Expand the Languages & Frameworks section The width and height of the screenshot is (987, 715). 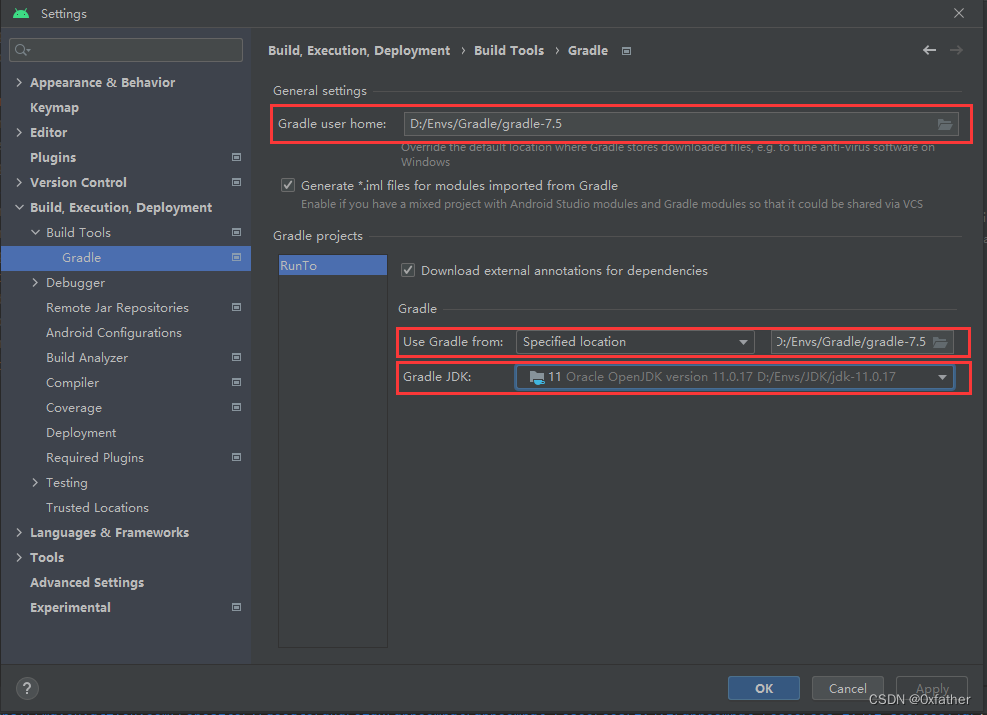click(x=19, y=532)
